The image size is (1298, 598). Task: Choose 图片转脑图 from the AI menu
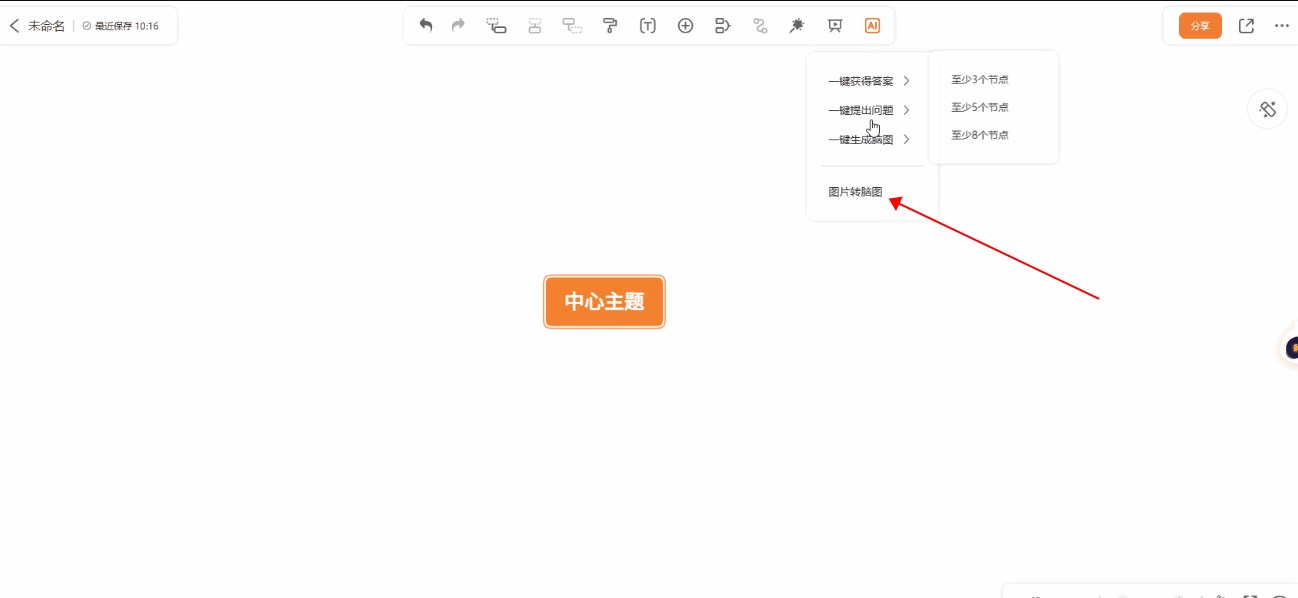coord(856,192)
